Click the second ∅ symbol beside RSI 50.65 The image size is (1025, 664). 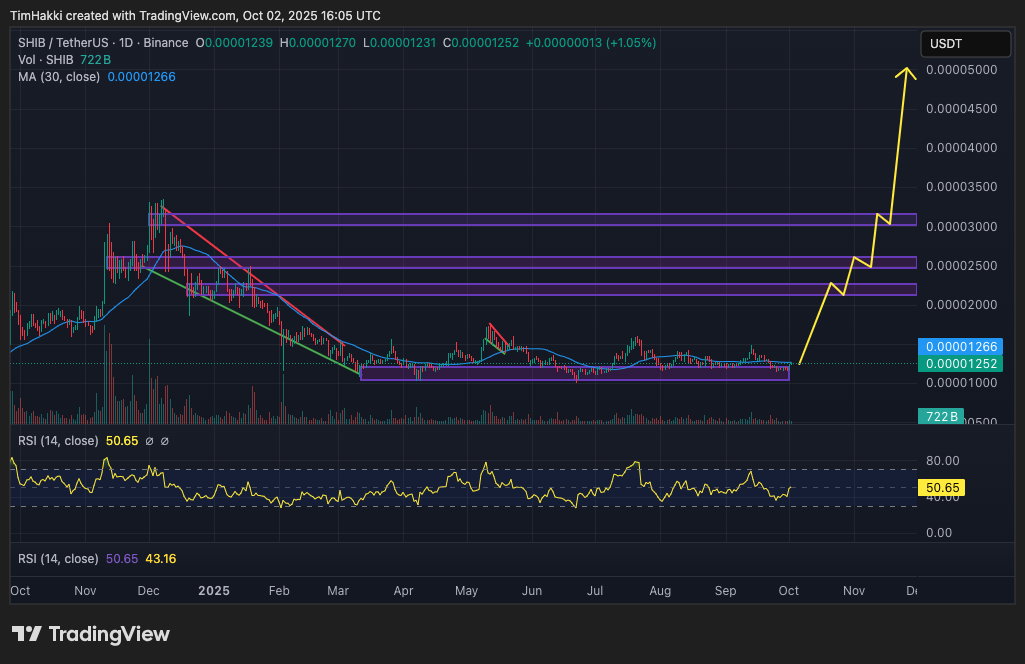coord(165,441)
